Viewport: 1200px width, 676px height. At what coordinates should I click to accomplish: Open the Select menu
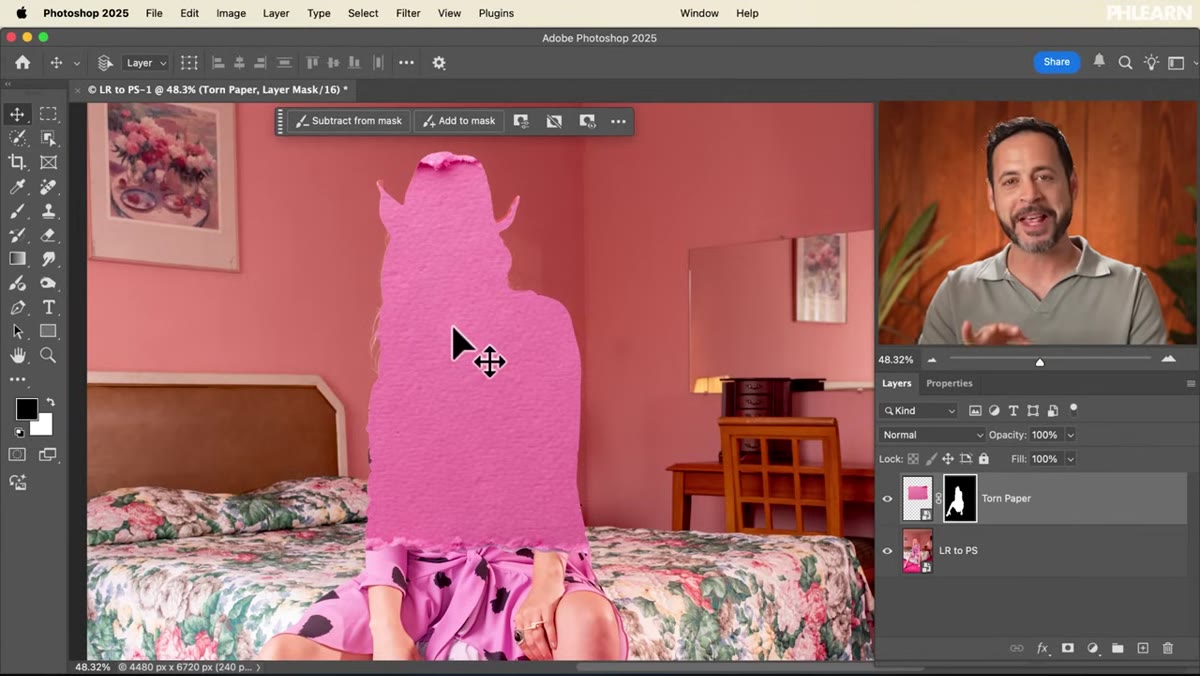pos(363,13)
